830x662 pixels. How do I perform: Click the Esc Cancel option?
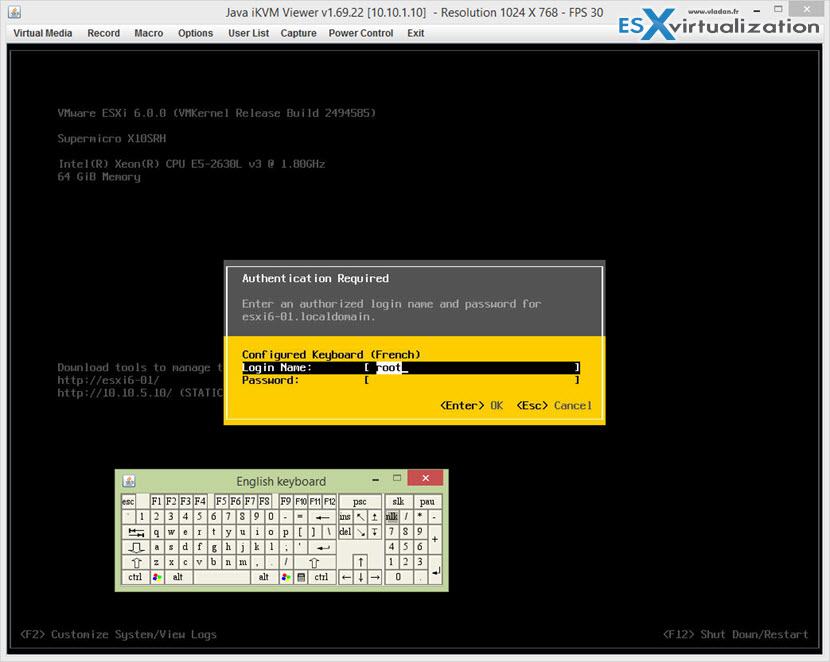[x=554, y=405]
